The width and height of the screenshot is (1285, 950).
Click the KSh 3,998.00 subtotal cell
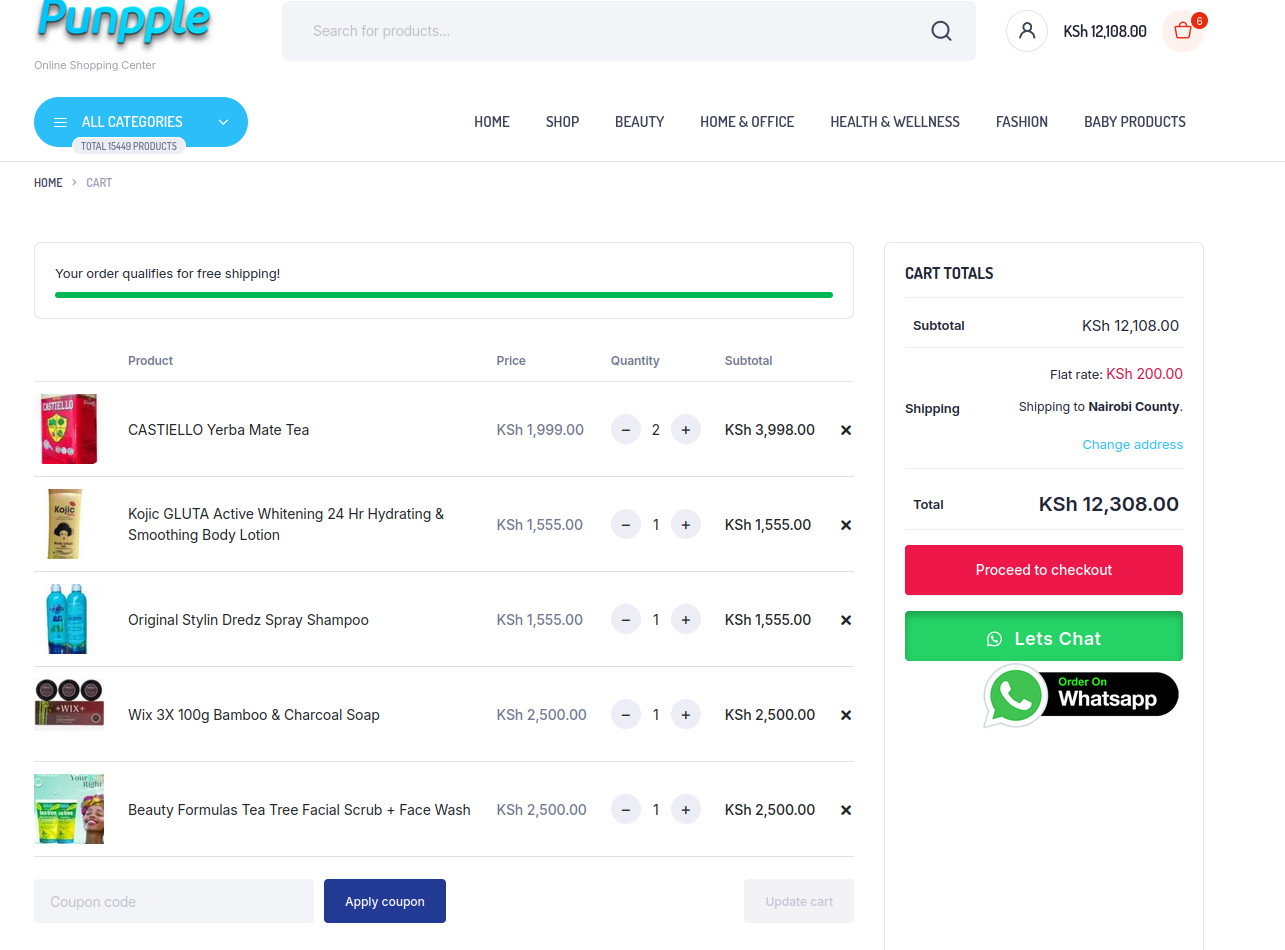click(x=770, y=430)
